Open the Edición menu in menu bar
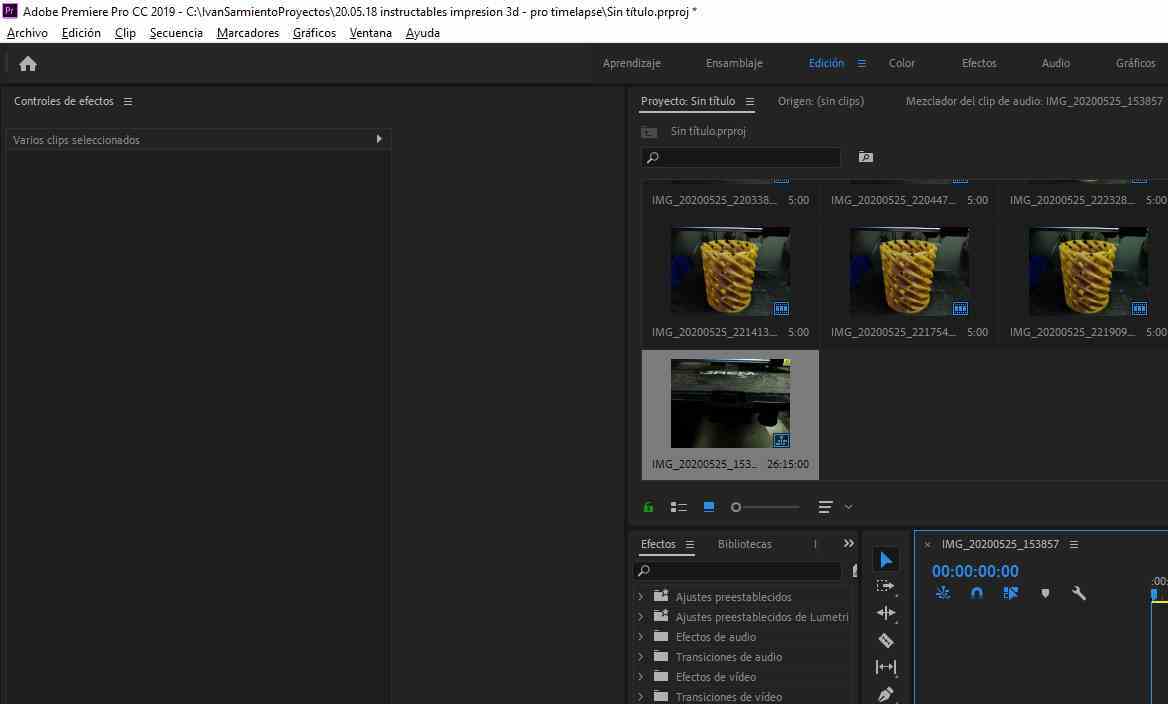The height and width of the screenshot is (704, 1168). (x=81, y=33)
